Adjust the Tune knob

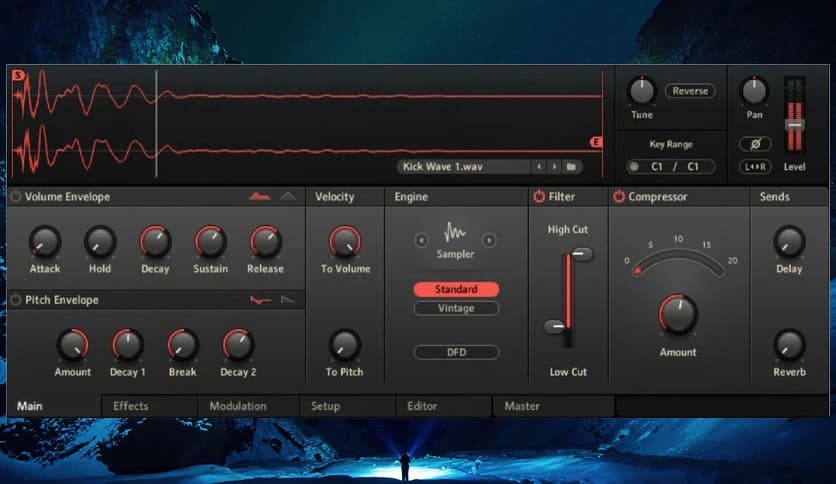point(642,91)
